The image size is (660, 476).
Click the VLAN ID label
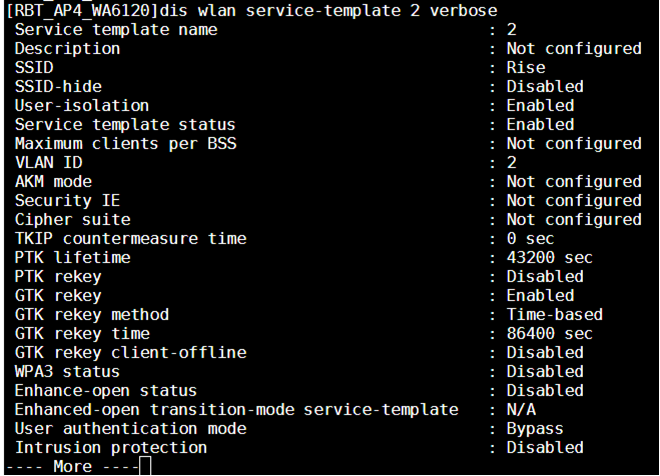(x=48, y=162)
